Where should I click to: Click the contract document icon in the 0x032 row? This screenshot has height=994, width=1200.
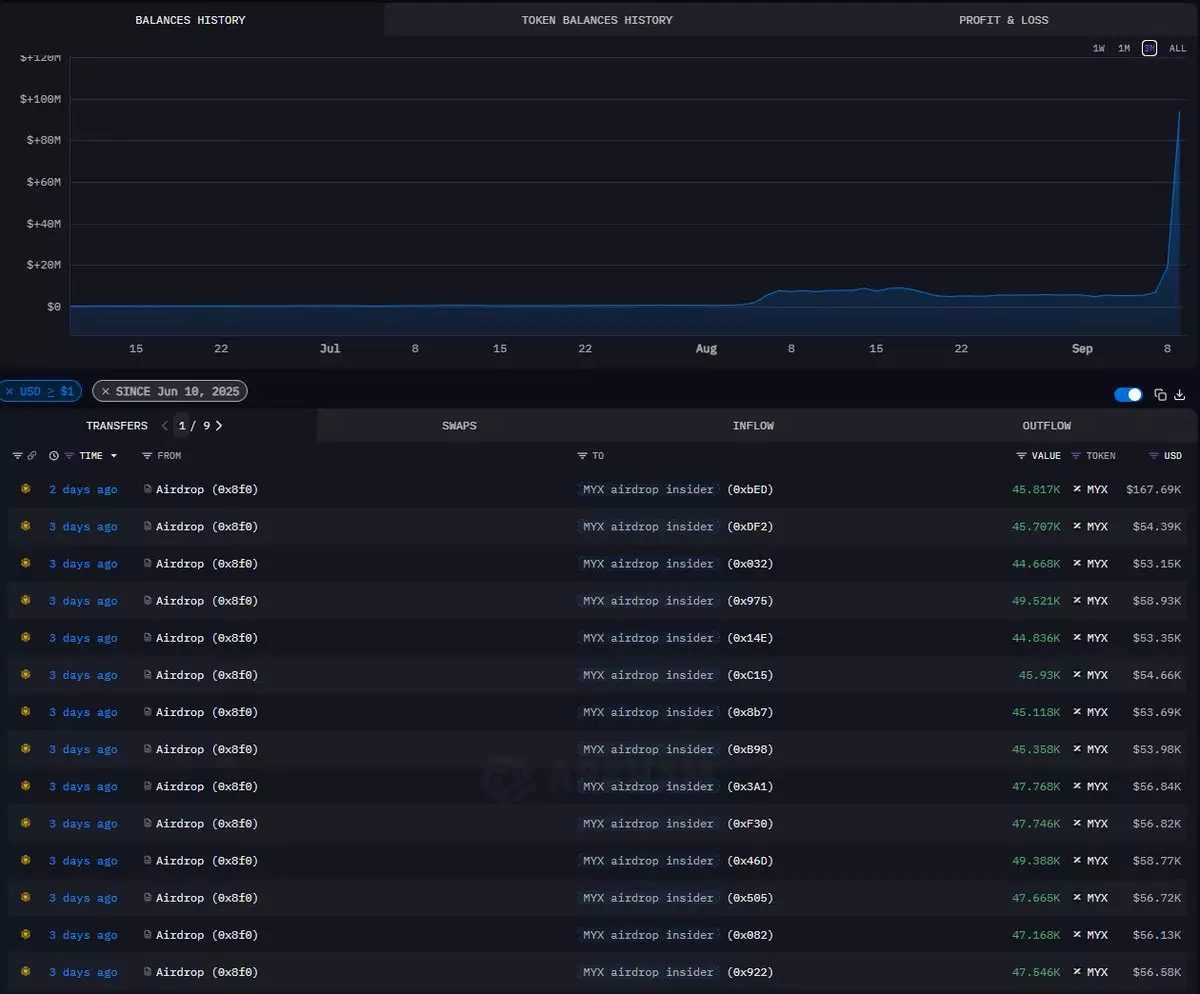pos(148,564)
